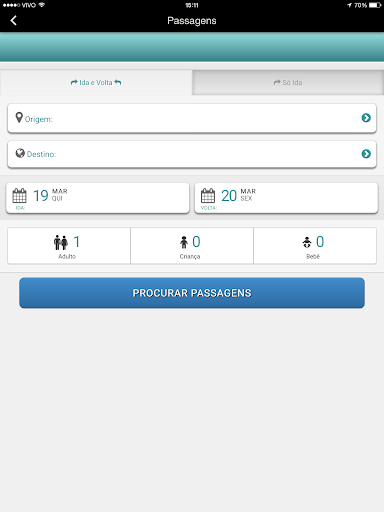Click the Volta return calendar icon
Screen dimensions: 384x512
click(x=208, y=196)
